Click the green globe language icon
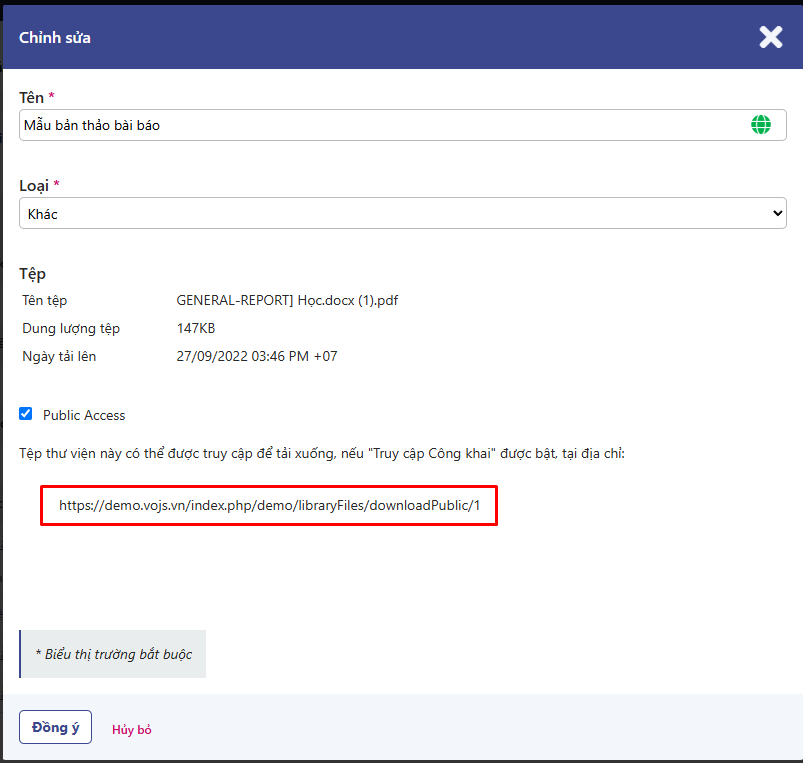 [x=761, y=125]
